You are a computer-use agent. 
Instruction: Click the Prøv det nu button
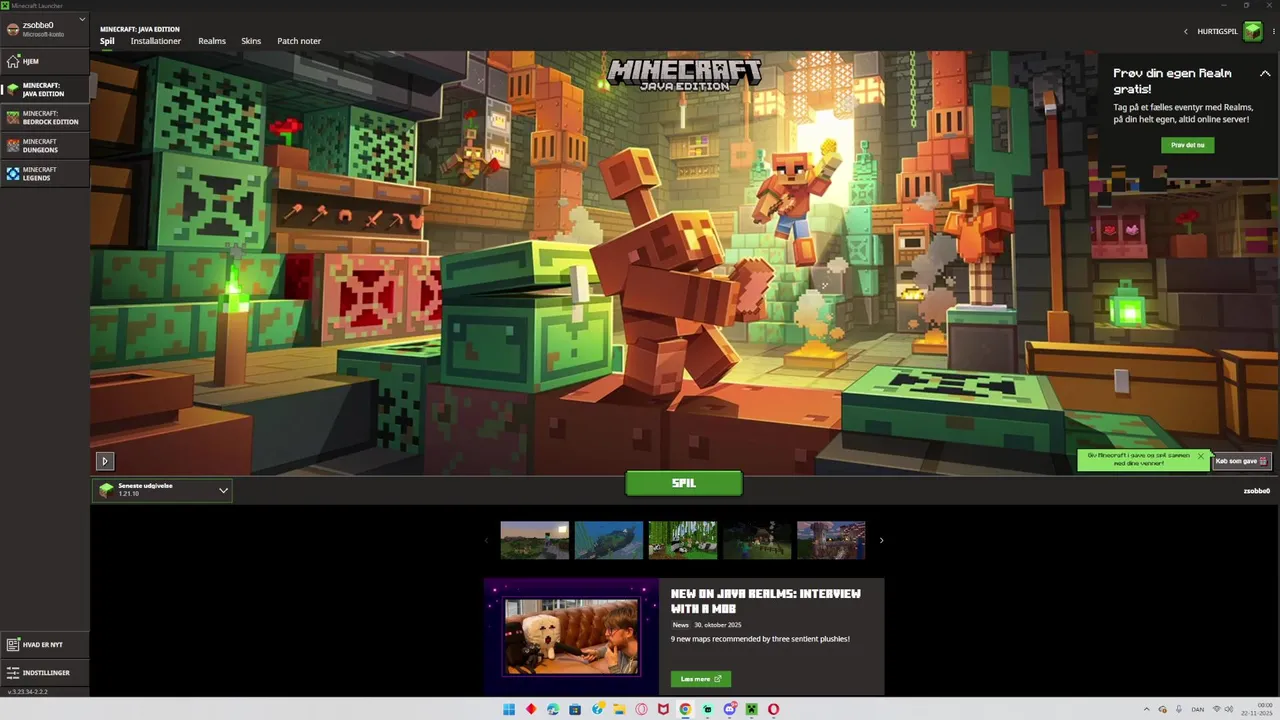1188,145
